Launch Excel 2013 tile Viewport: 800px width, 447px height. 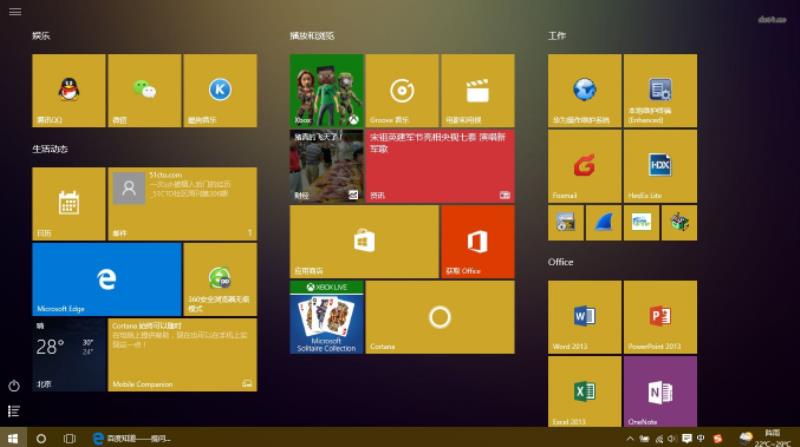[585, 391]
